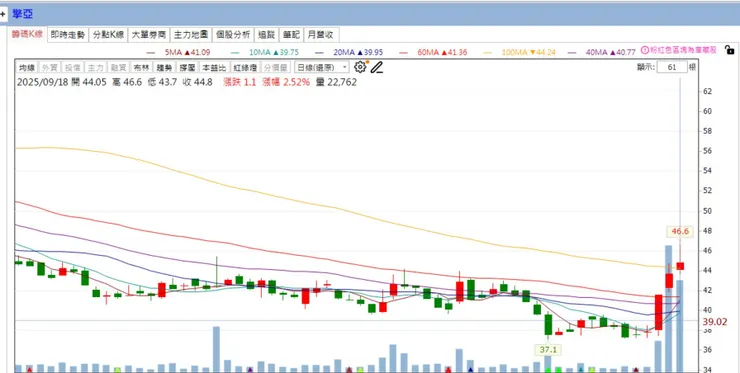Click the 2025/09/18 date text
Screen dimensions: 740x373
[x=42, y=82]
